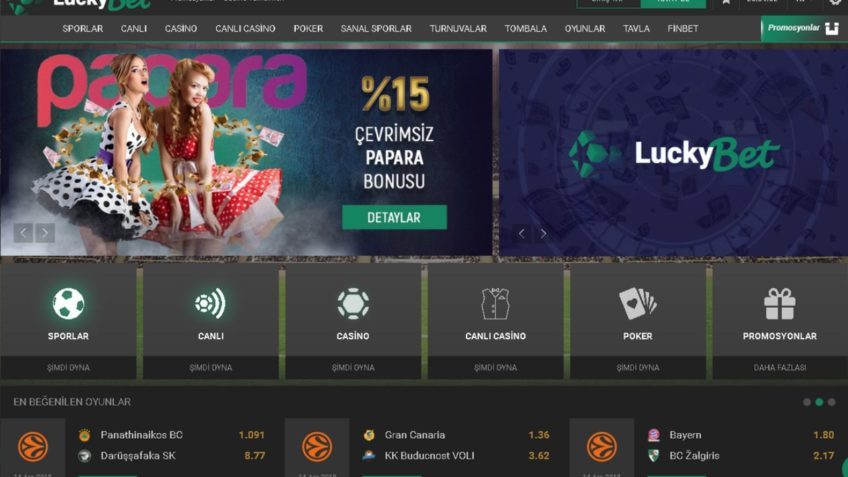
Task: Open the green Promosyonlar button in the navigation bar
Action: 803,28
